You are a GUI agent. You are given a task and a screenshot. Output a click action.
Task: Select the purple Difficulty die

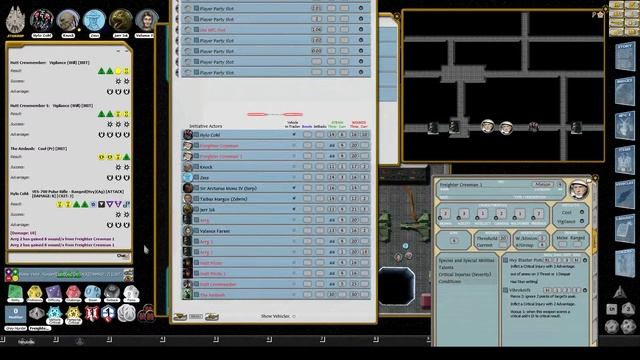coord(53,293)
